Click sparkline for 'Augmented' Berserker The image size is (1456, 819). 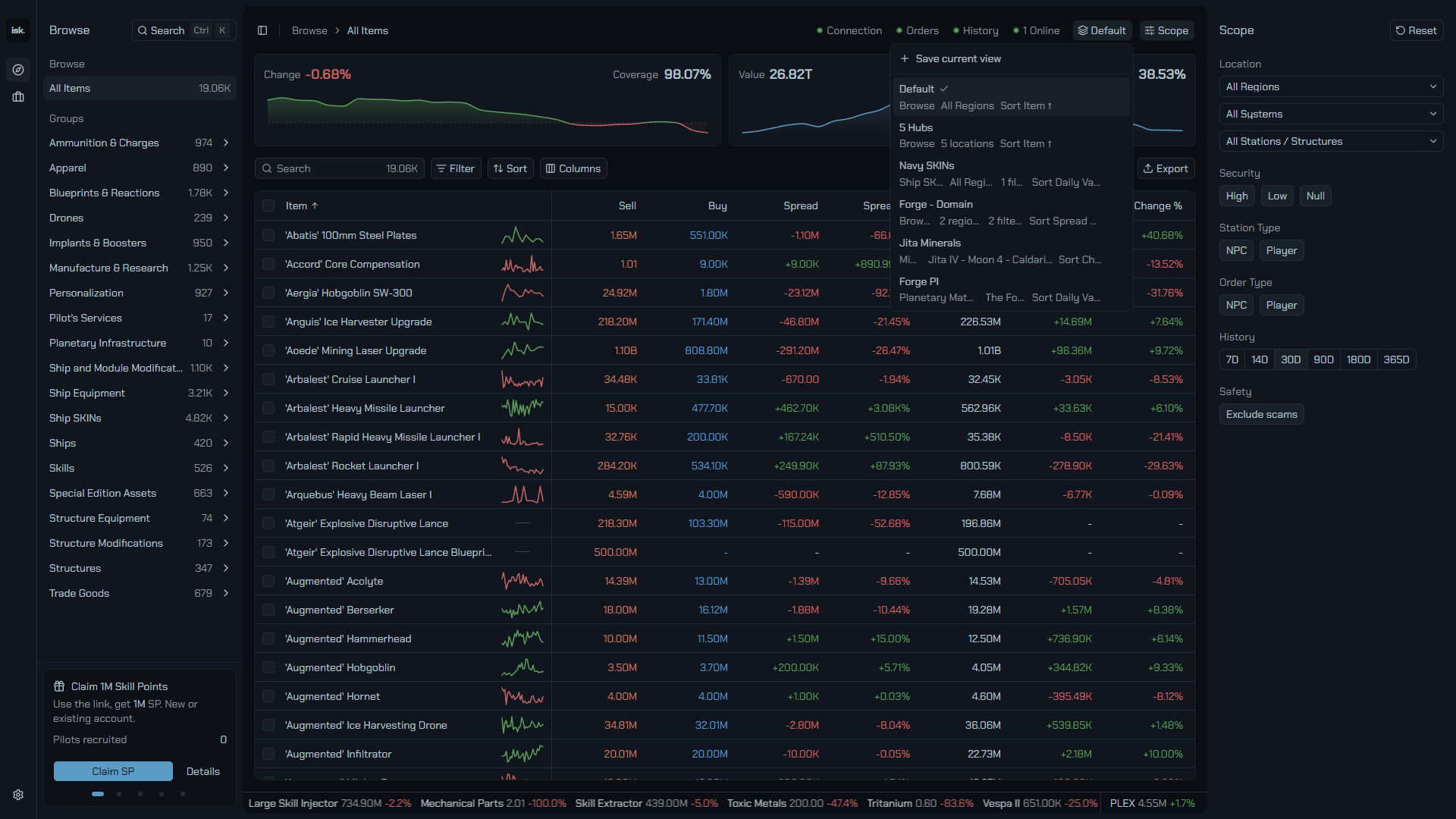point(522,610)
